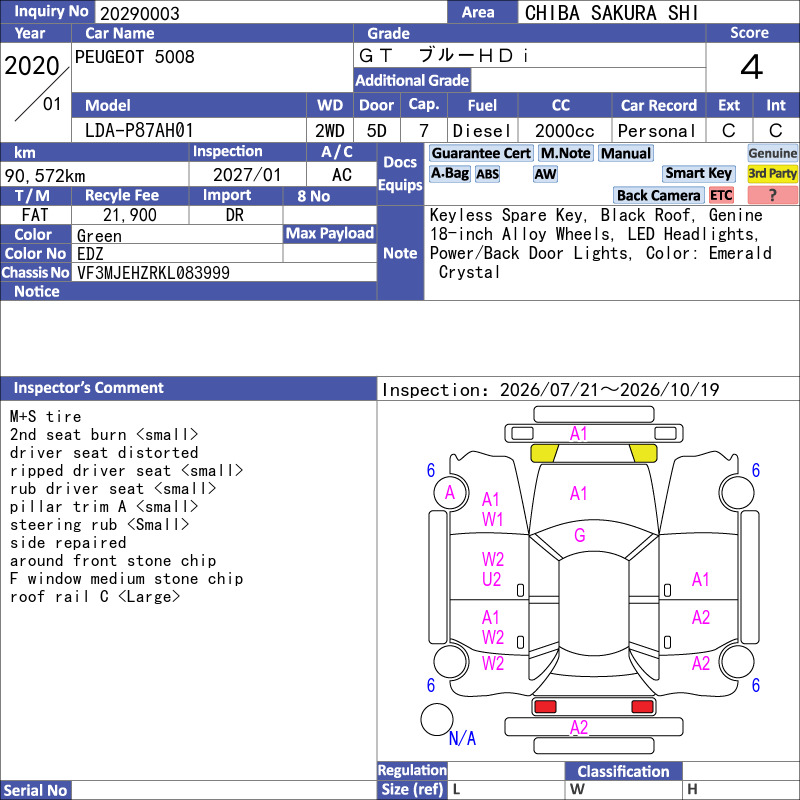Click the Manual document badge
This screenshot has height=800, width=800.
626,153
